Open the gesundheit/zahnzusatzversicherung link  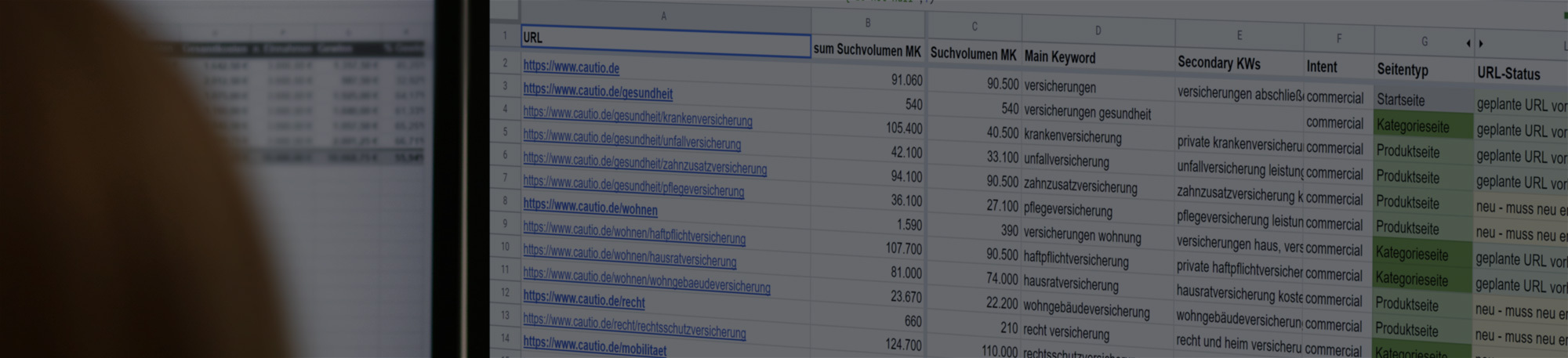pos(644,163)
